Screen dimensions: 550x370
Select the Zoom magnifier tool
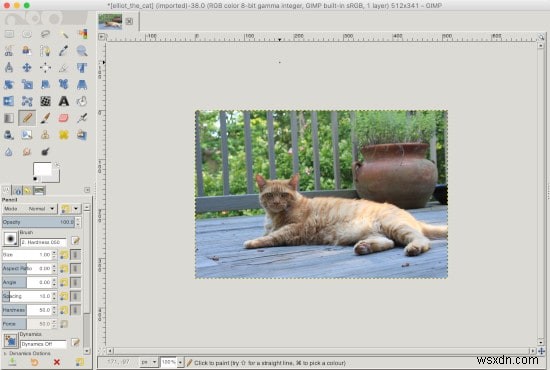[82, 51]
